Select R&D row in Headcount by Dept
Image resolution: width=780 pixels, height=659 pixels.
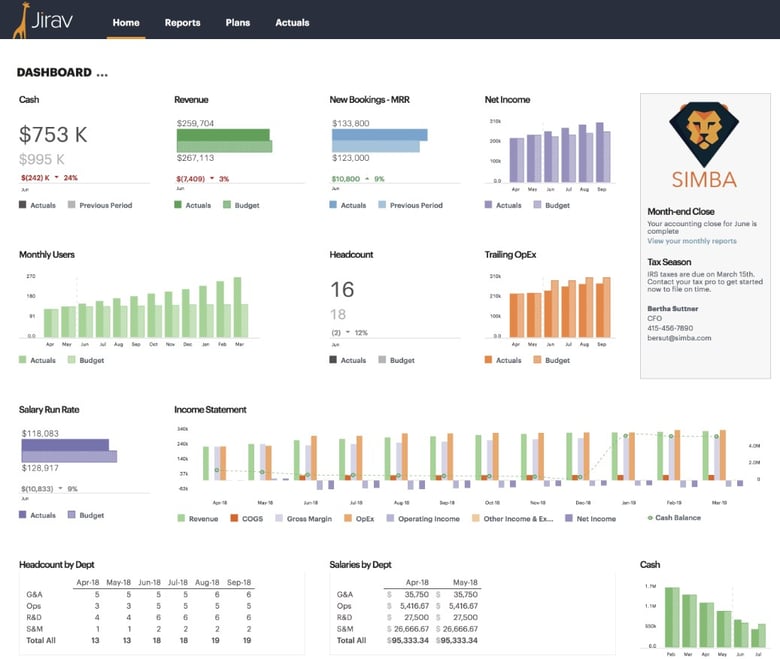pyautogui.click(x=139, y=617)
